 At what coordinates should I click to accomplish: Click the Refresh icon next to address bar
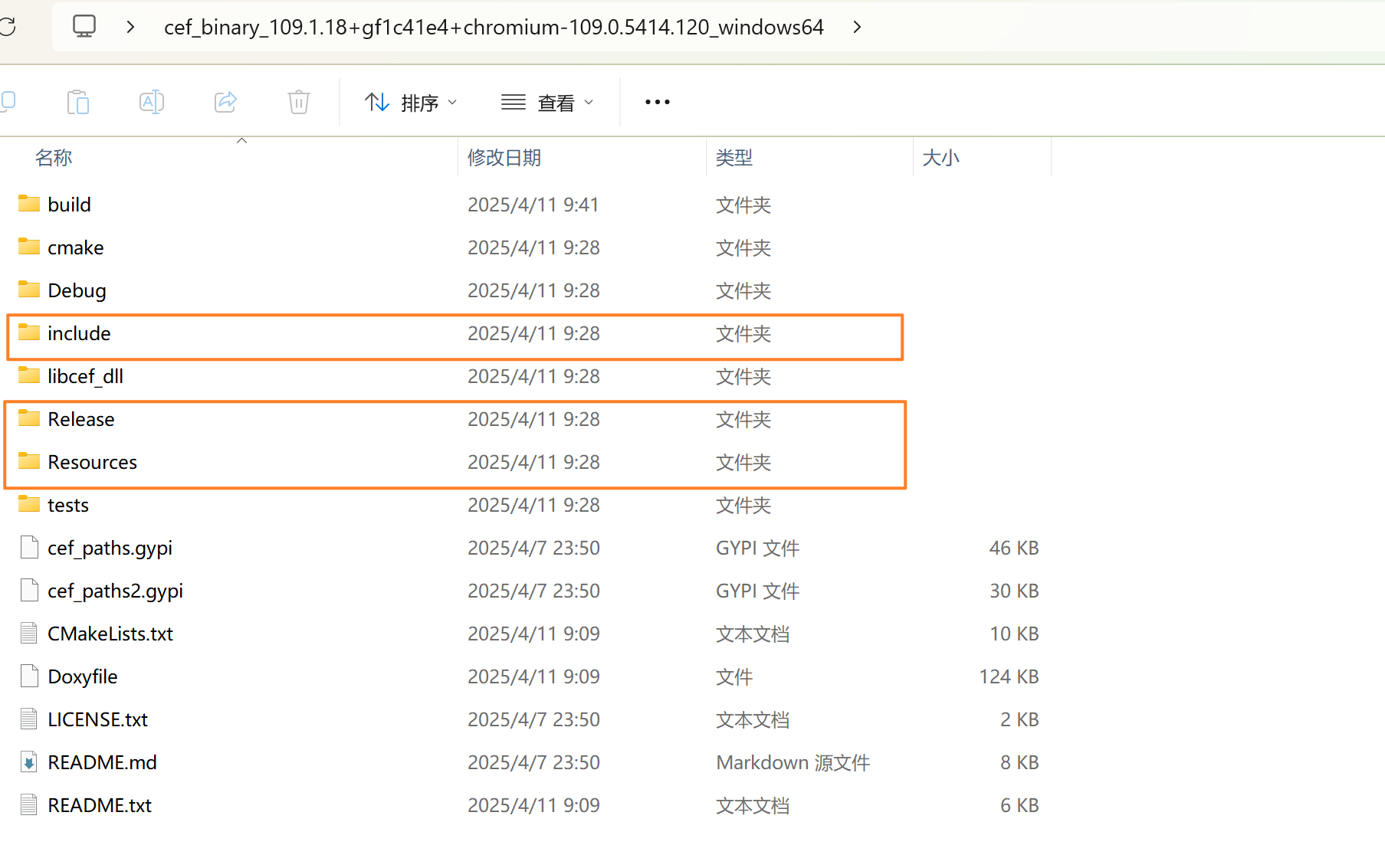(x=8, y=26)
